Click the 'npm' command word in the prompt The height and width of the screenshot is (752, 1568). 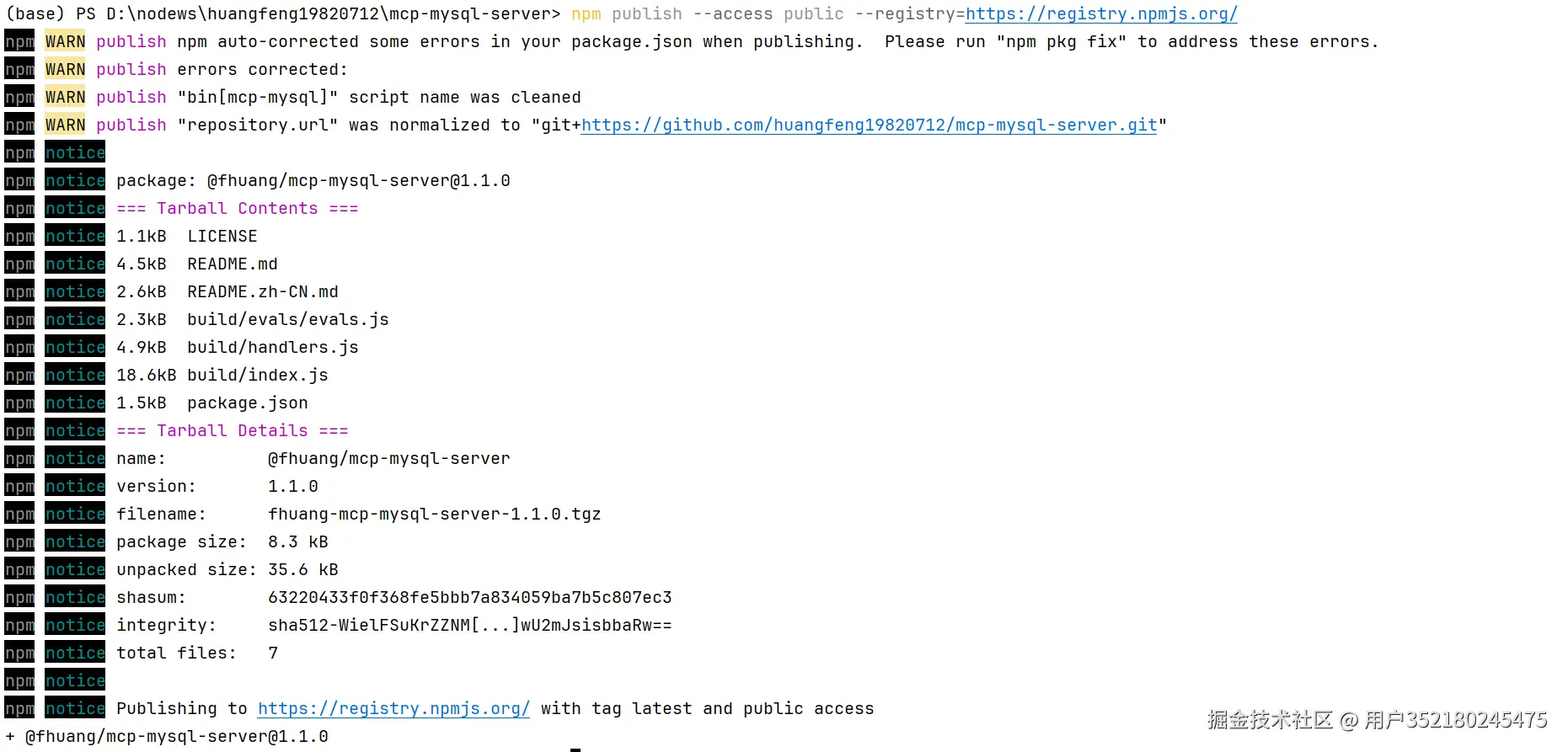(586, 14)
